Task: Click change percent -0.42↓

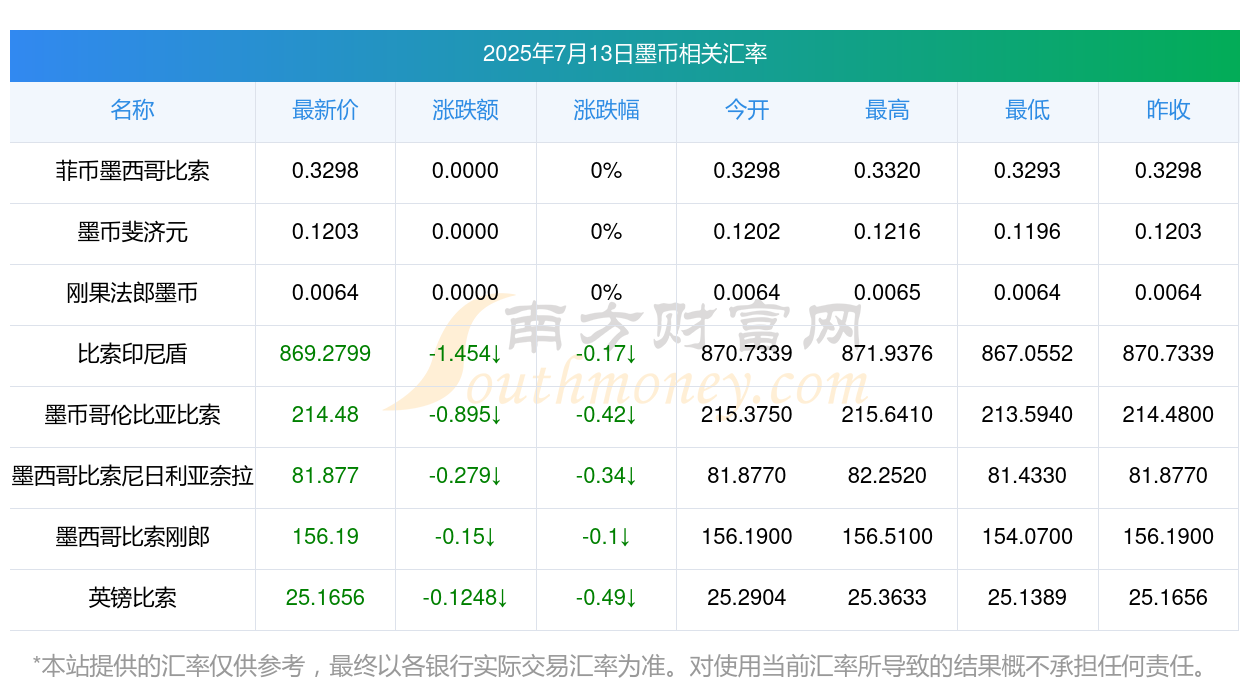Action: click(x=606, y=415)
